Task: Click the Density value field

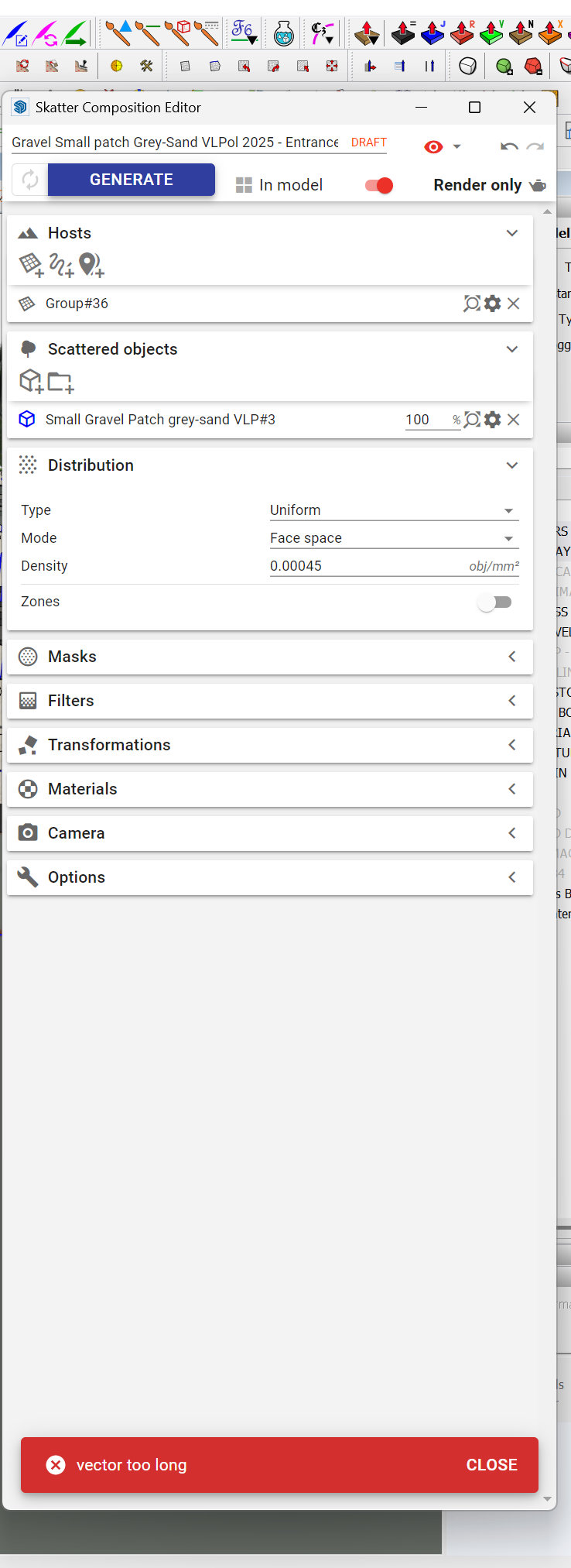Action: point(364,566)
